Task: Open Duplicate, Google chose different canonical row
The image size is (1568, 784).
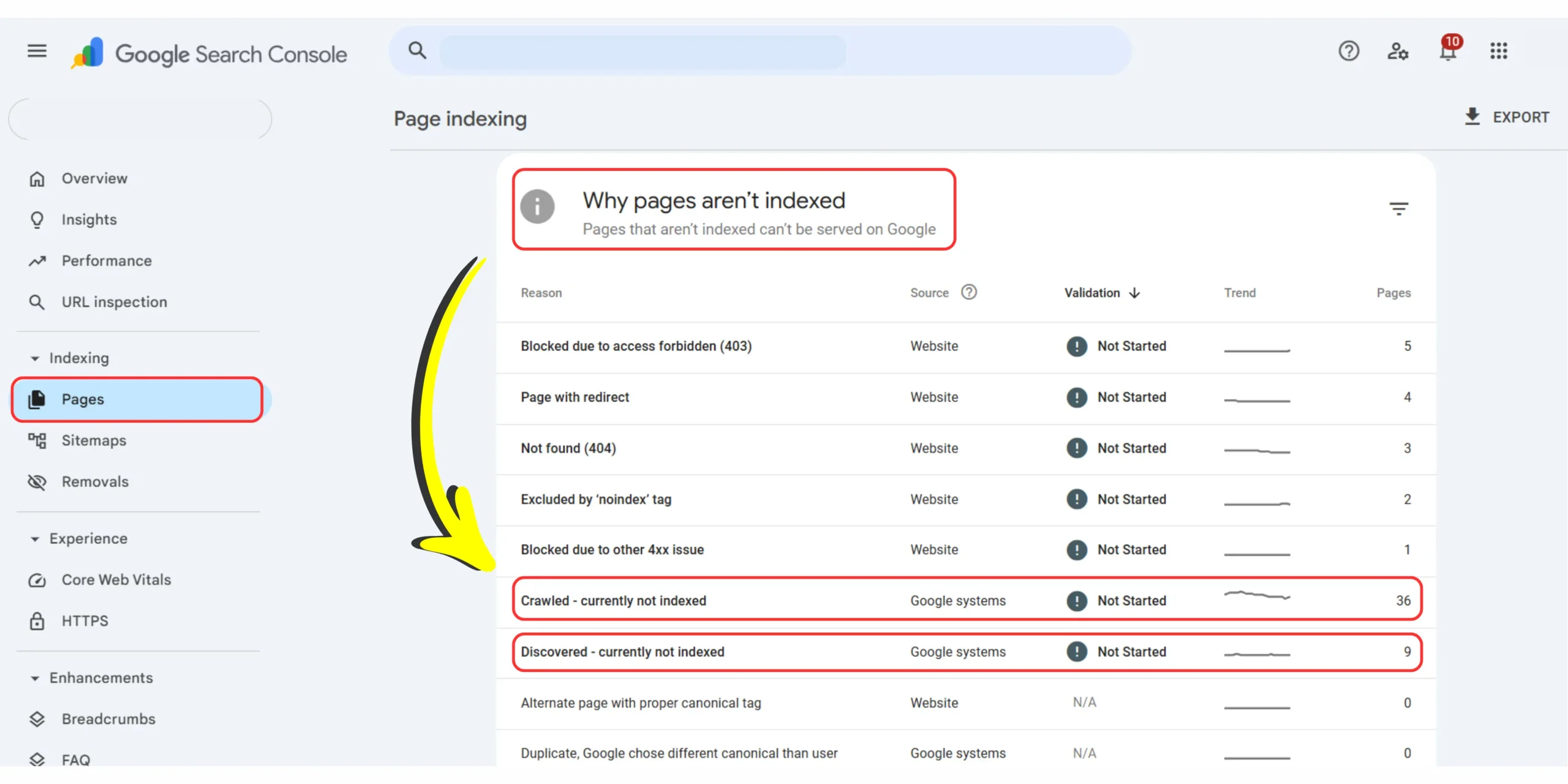Action: point(966,748)
